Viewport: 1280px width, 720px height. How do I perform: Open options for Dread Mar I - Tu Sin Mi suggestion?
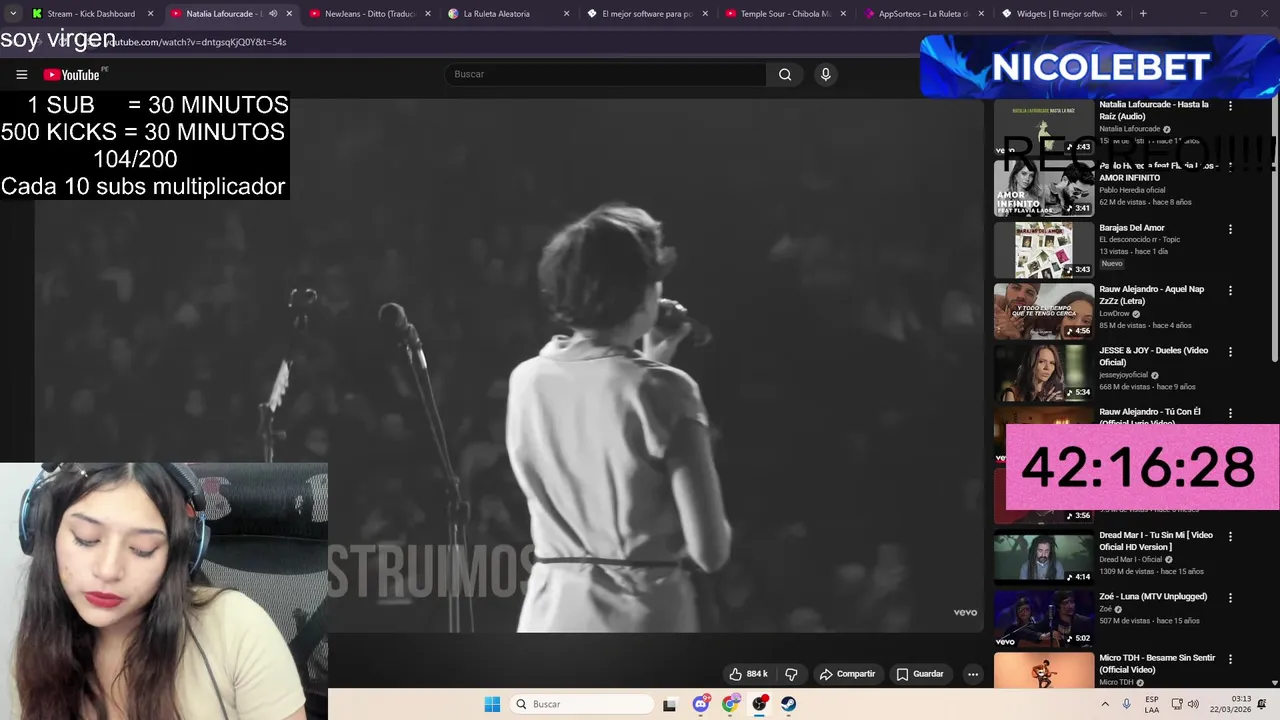pyautogui.click(x=1230, y=536)
